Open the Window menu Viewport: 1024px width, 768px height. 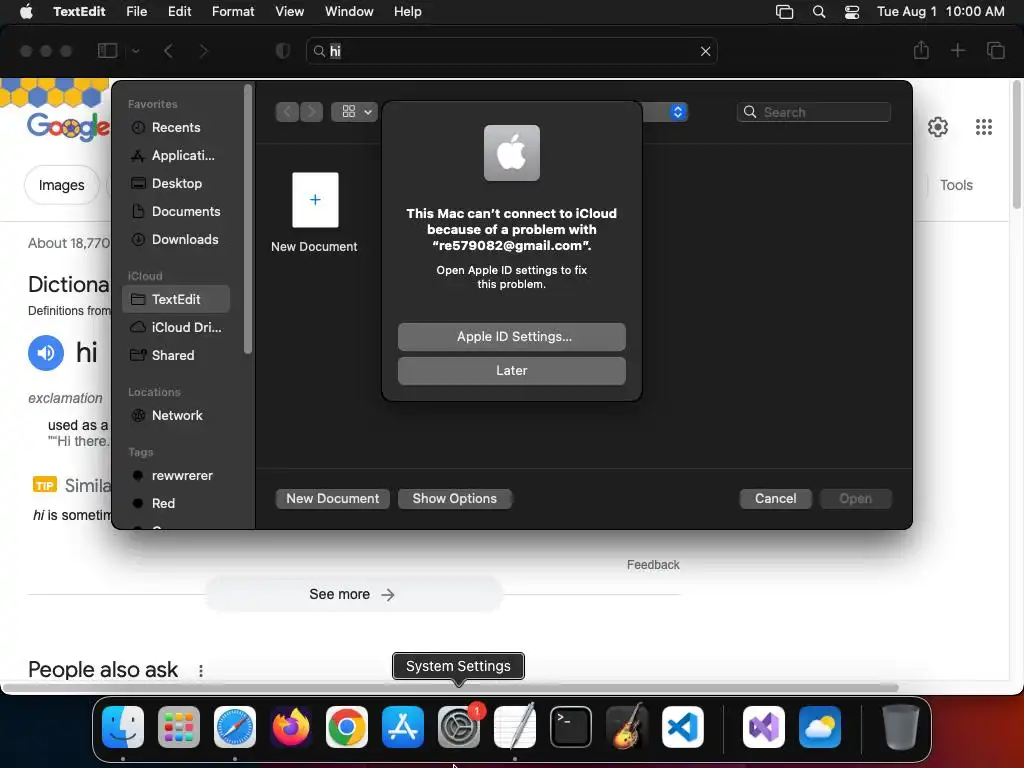tap(349, 11)
